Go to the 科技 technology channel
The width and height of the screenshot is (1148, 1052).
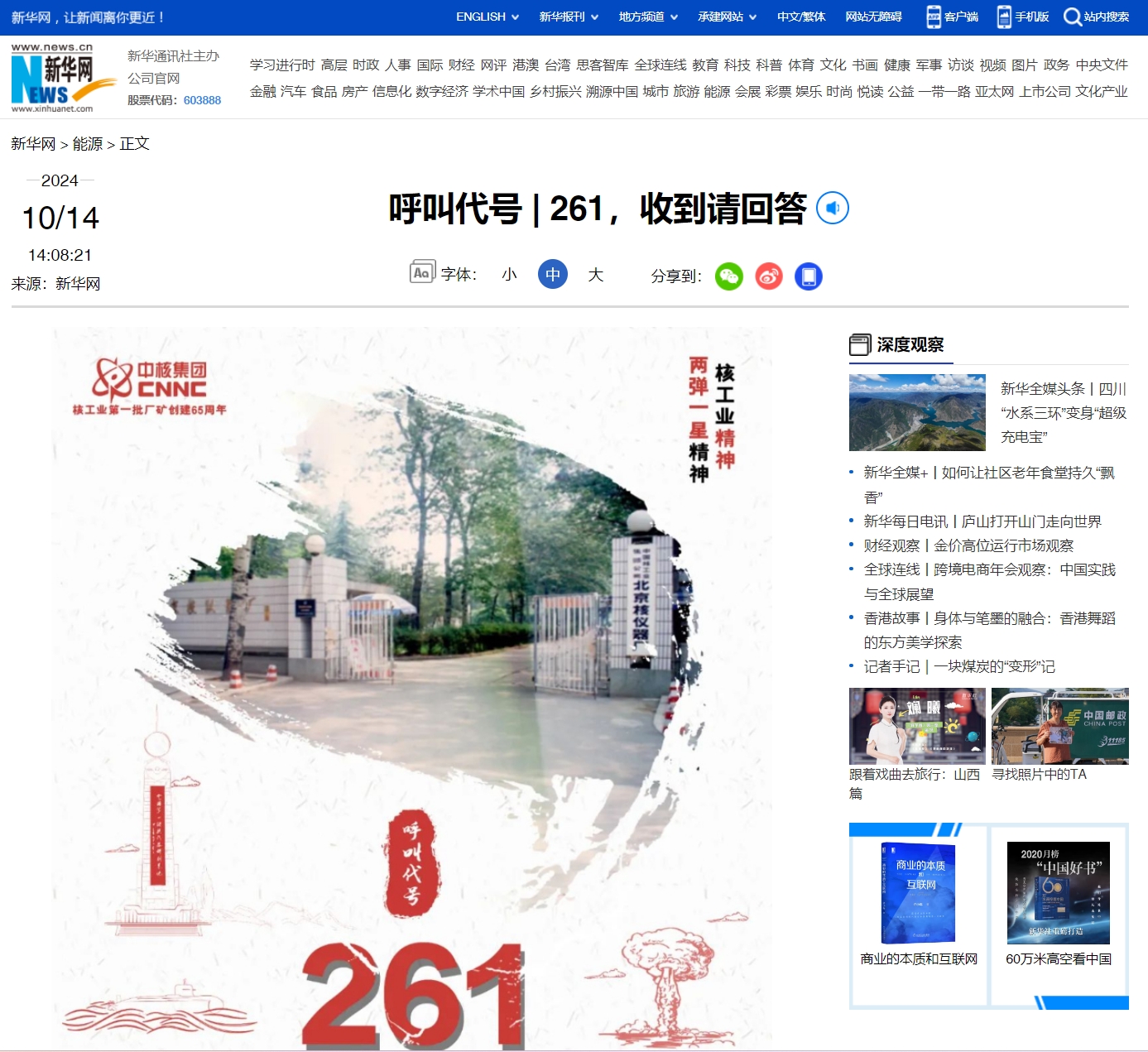(x=737, y=65)
